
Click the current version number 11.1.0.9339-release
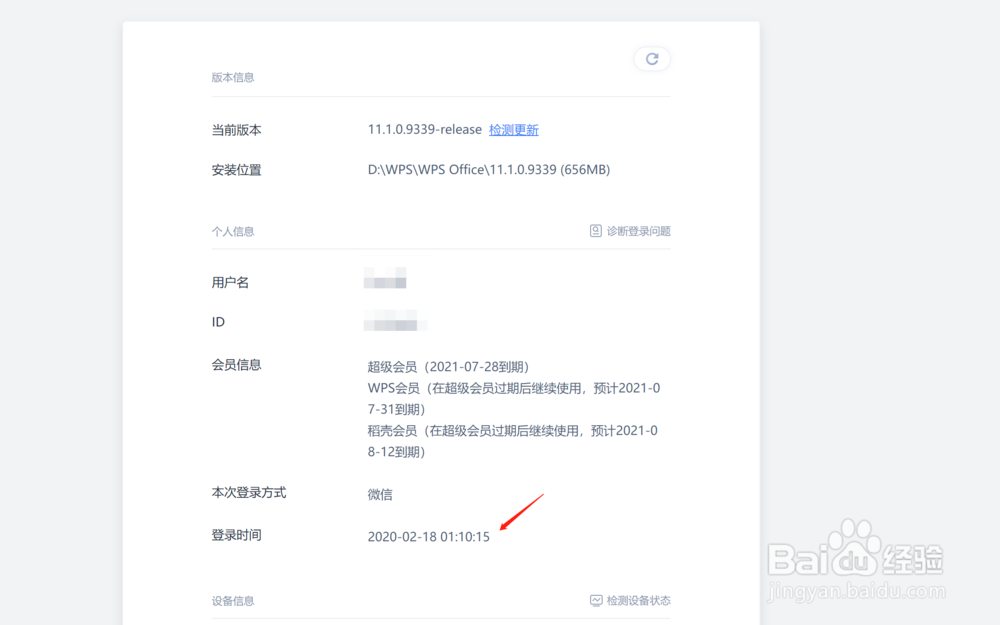(x=422, y=129)
